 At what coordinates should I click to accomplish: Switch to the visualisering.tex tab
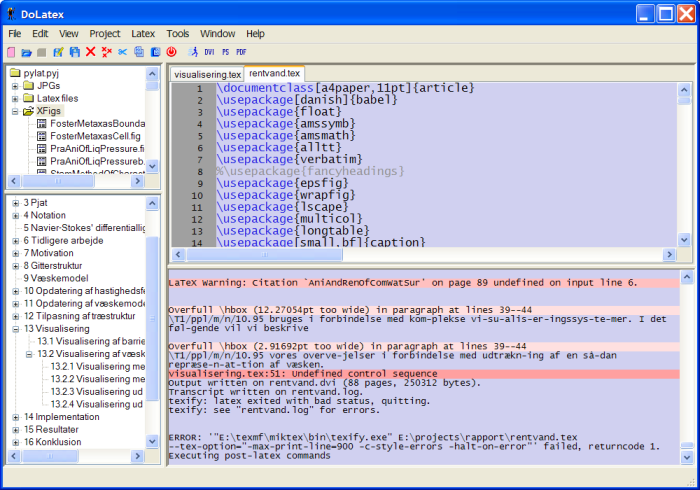click(x=207, y=74)
